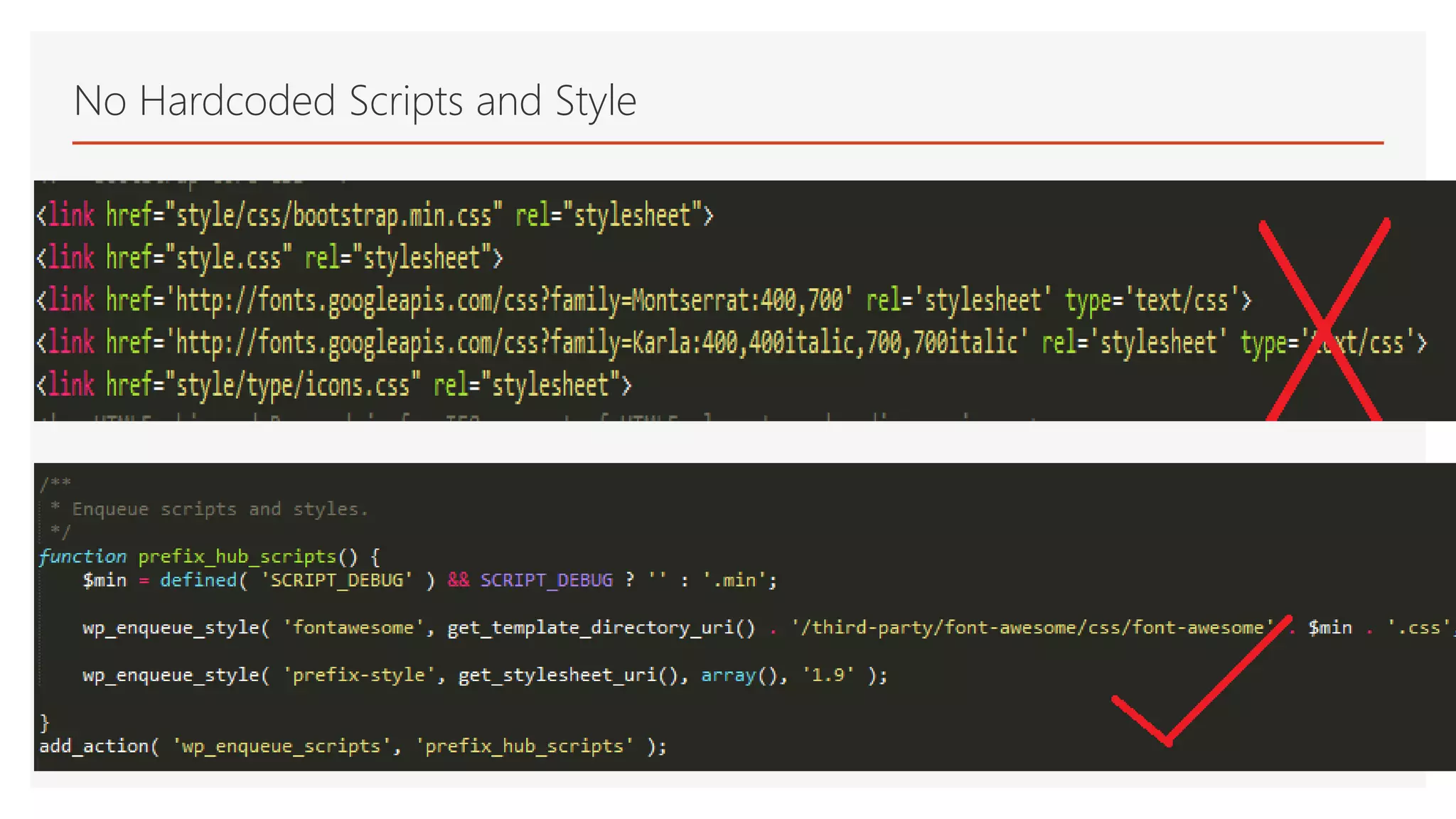Click the prefix_hub_scripts function name

coord(237,557)
